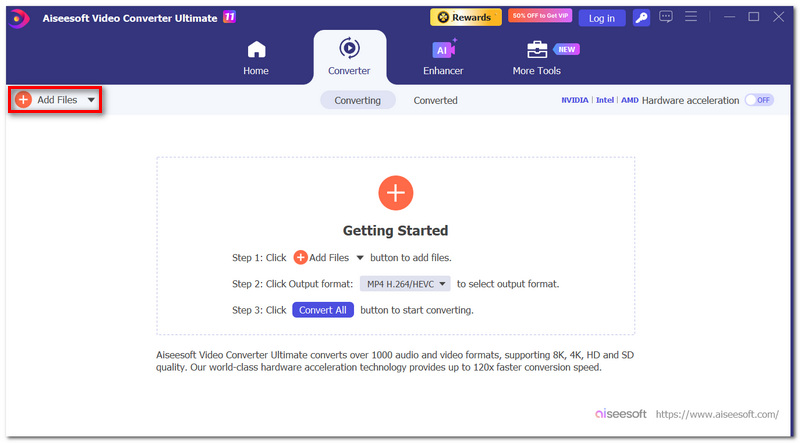Open the More Tools tab
Image resolution: width=800 pixels, height=443 pixels.
pos(537,58)
